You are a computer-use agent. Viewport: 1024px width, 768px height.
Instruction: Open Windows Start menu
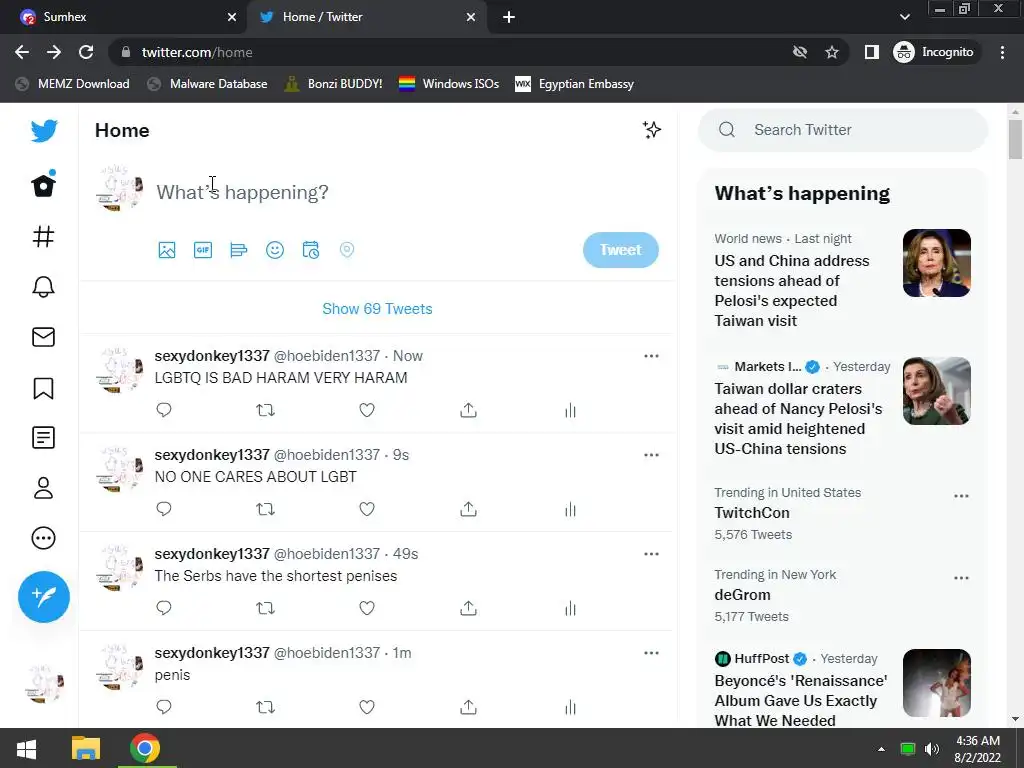26,748
